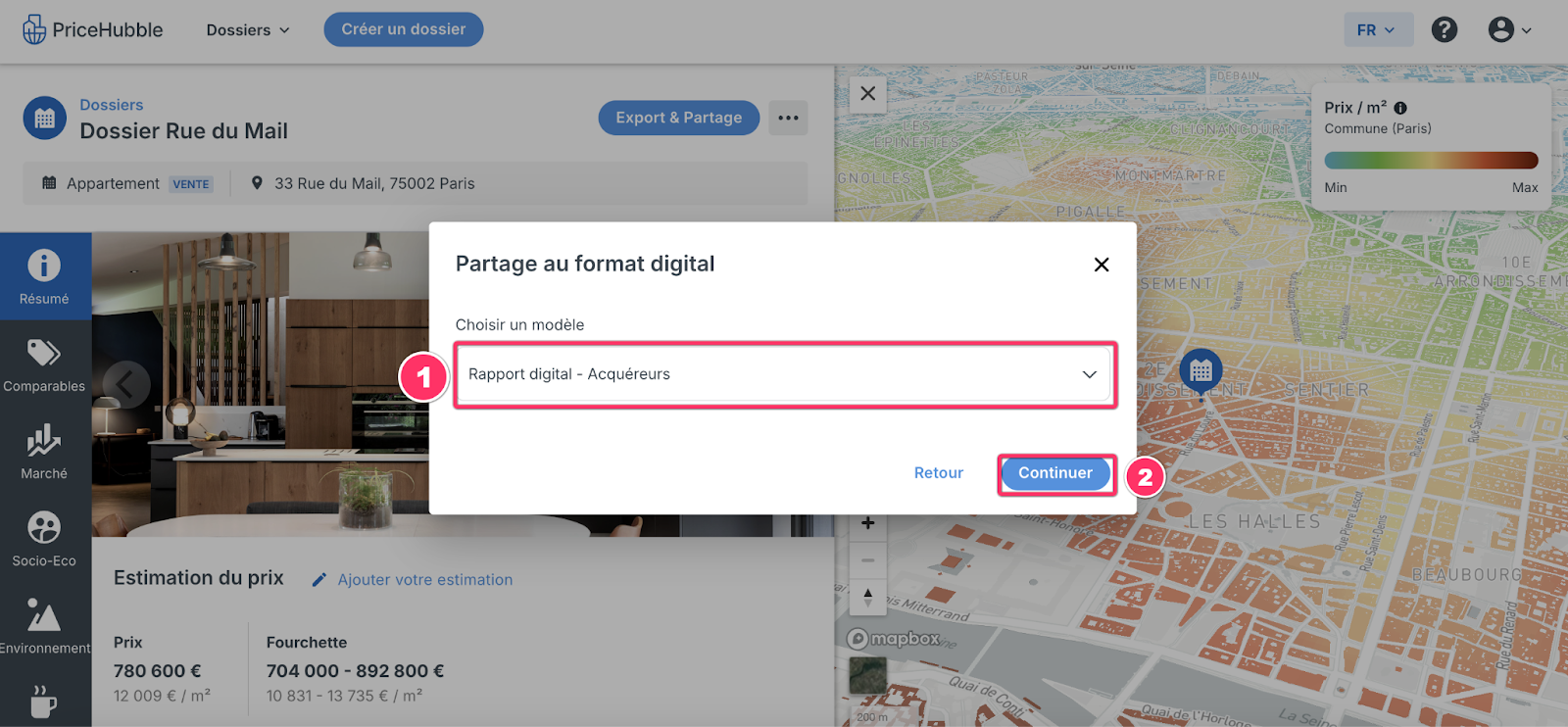Open the help question mark icon
The image size is (1568, 727).
[1444, 29]
